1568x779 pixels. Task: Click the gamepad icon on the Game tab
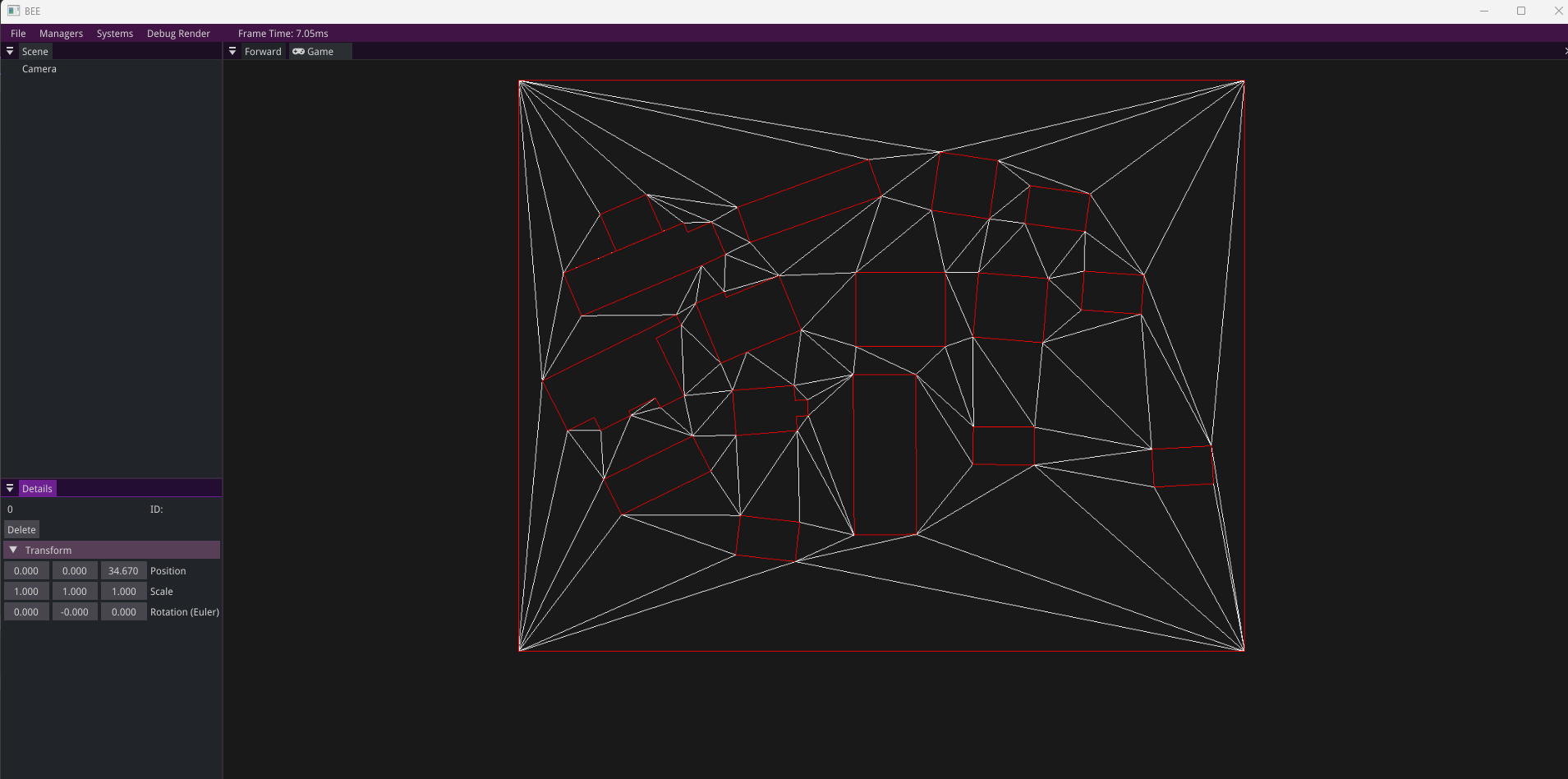coord(297,51)
